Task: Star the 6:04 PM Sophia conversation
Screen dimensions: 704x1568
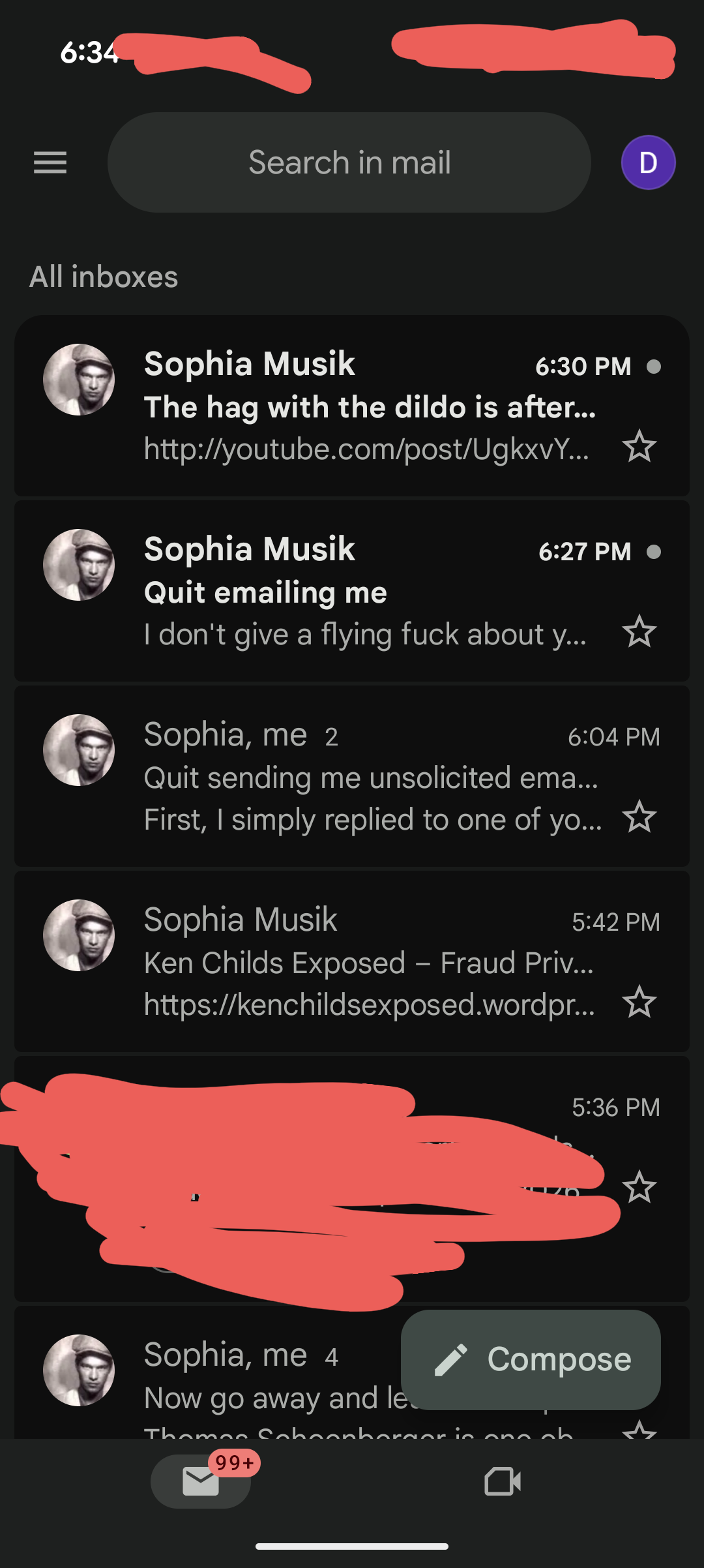Action: (x=639, y=817)
